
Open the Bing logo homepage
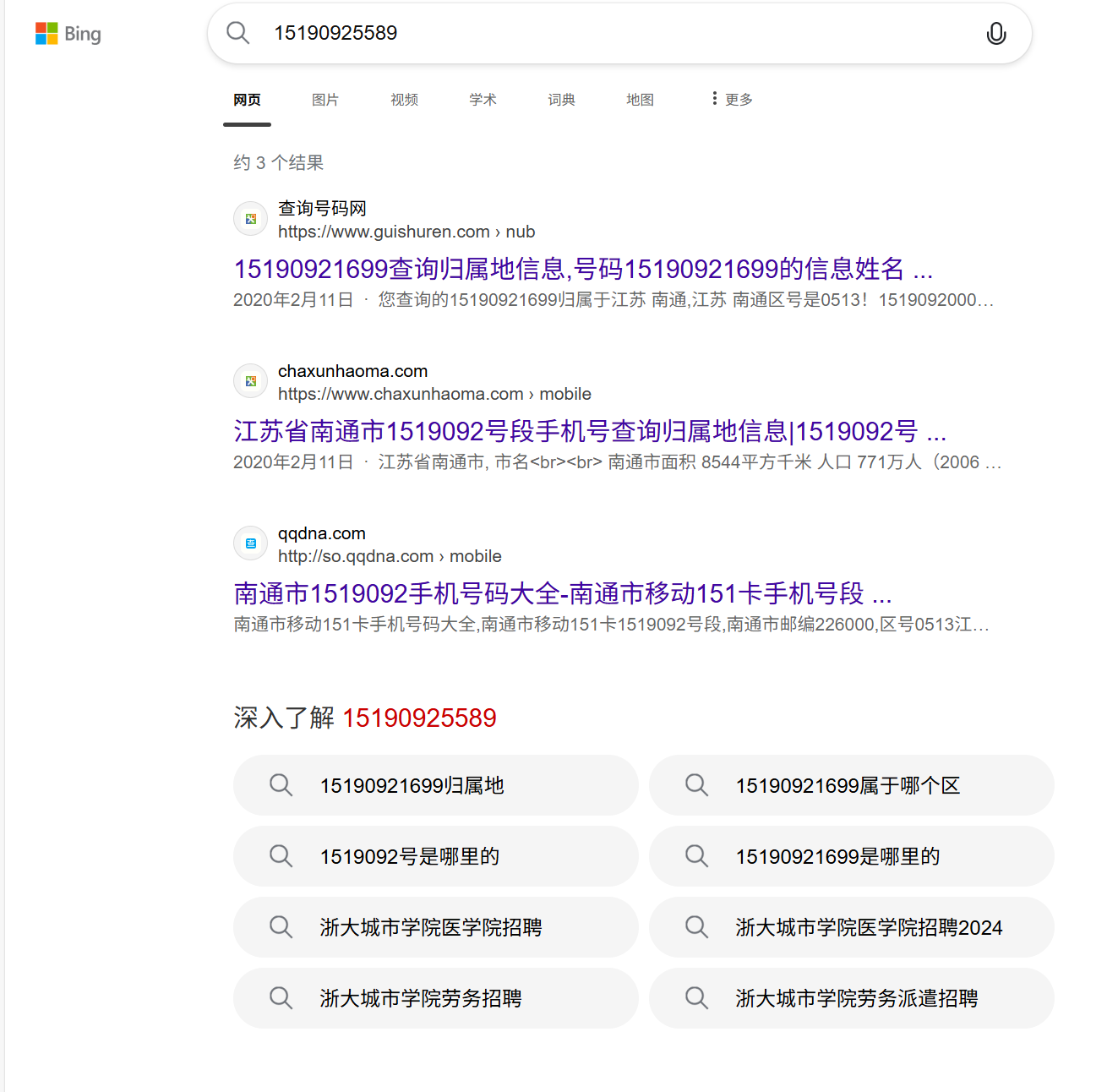[68, 34]
